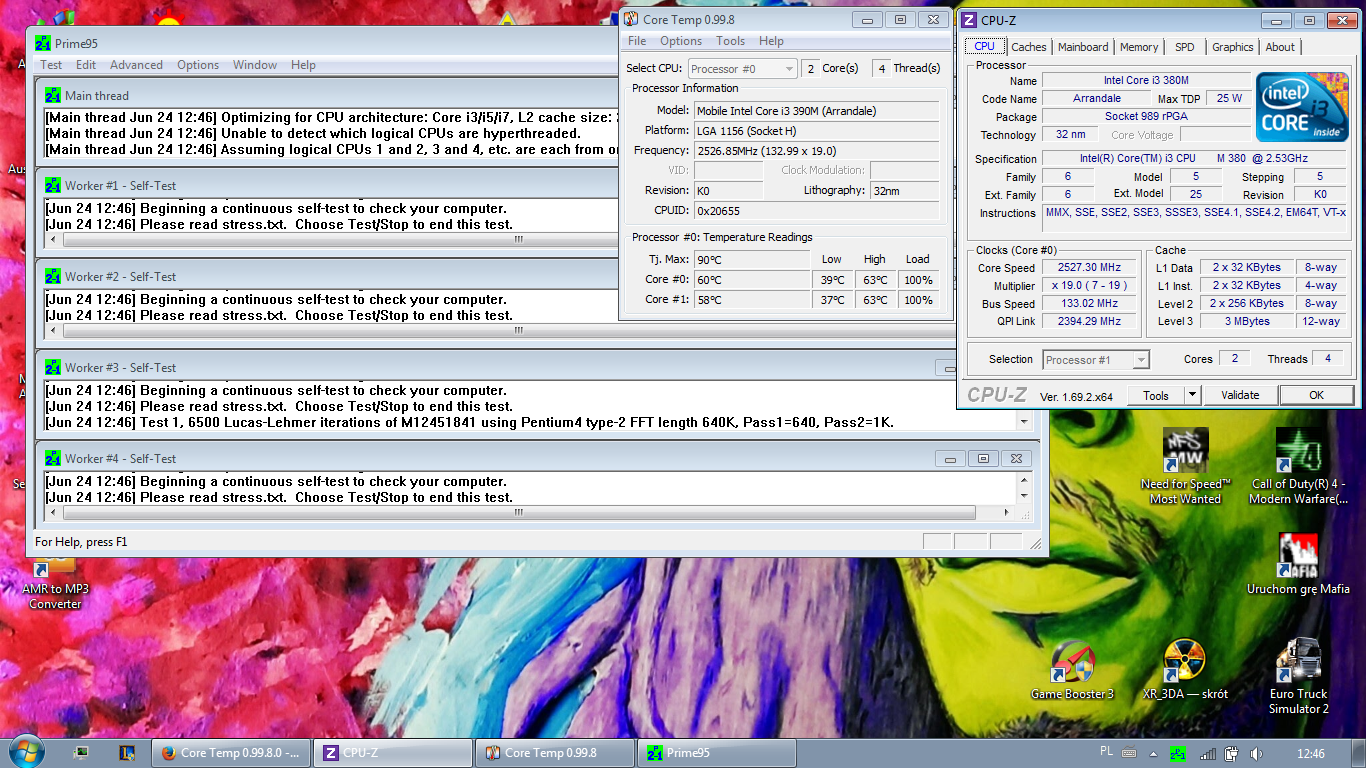Click the Prime95 icon in the system tray

point(1178,753)
